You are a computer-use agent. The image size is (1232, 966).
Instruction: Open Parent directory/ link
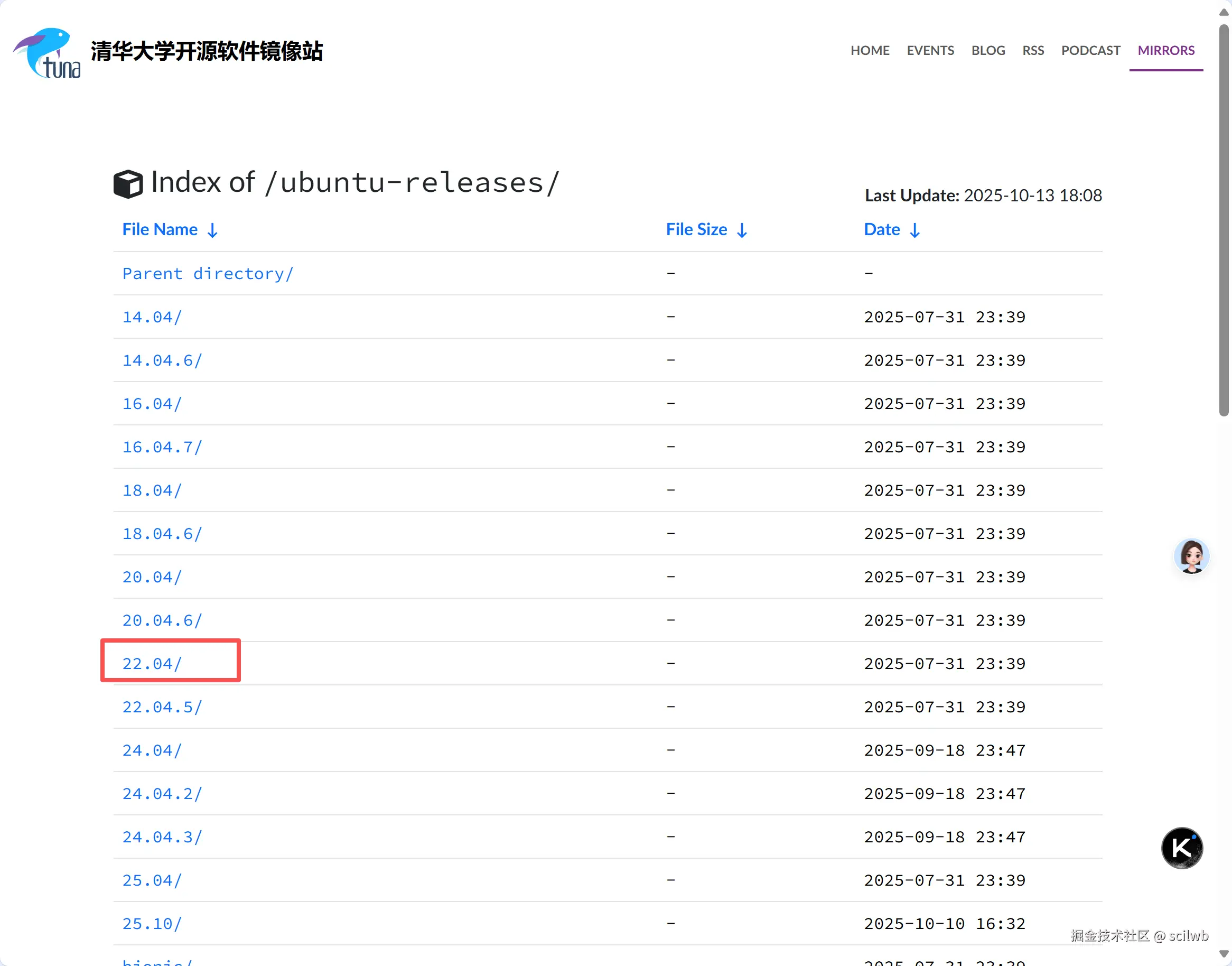point(208,274)
